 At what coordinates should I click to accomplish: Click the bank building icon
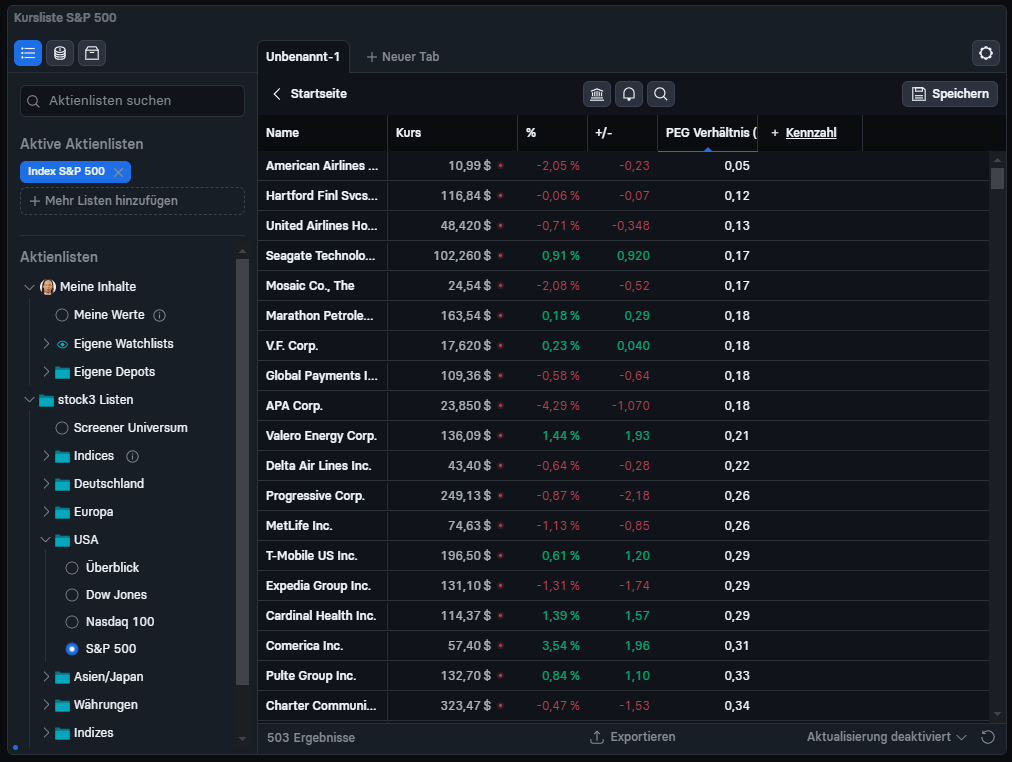[x=597, y=94]
